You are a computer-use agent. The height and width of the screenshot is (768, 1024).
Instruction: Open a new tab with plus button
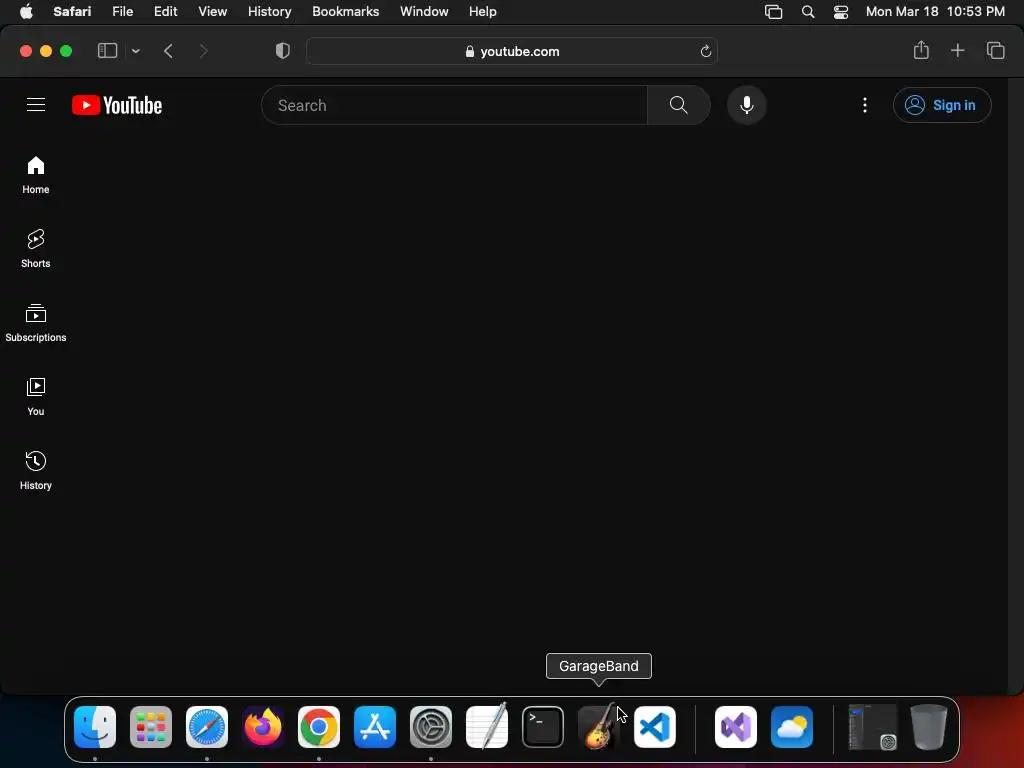957,50
